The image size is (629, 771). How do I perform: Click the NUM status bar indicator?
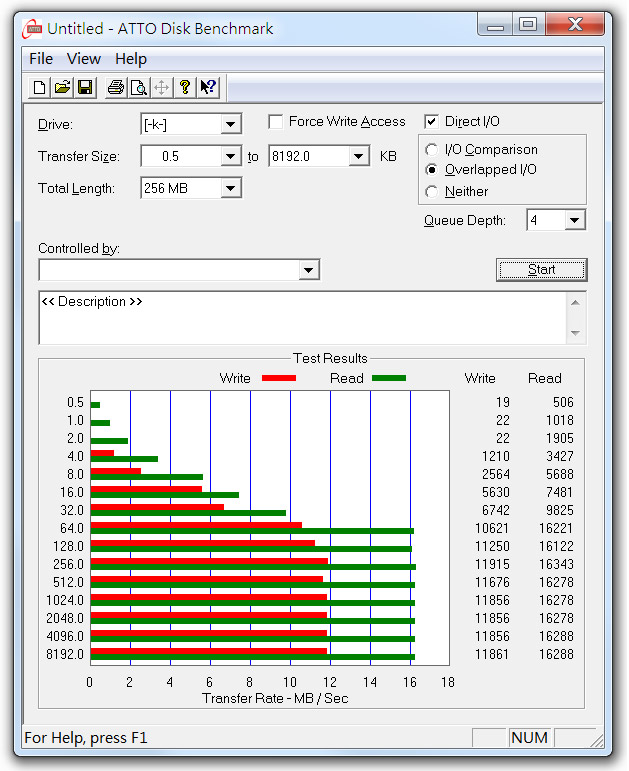point(529,738)
